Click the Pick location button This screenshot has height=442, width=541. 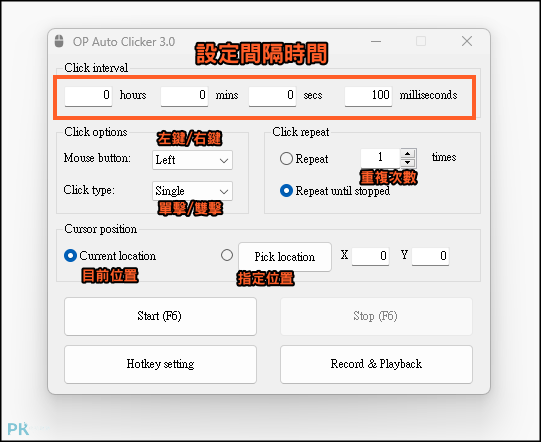[x=285, y=257]
